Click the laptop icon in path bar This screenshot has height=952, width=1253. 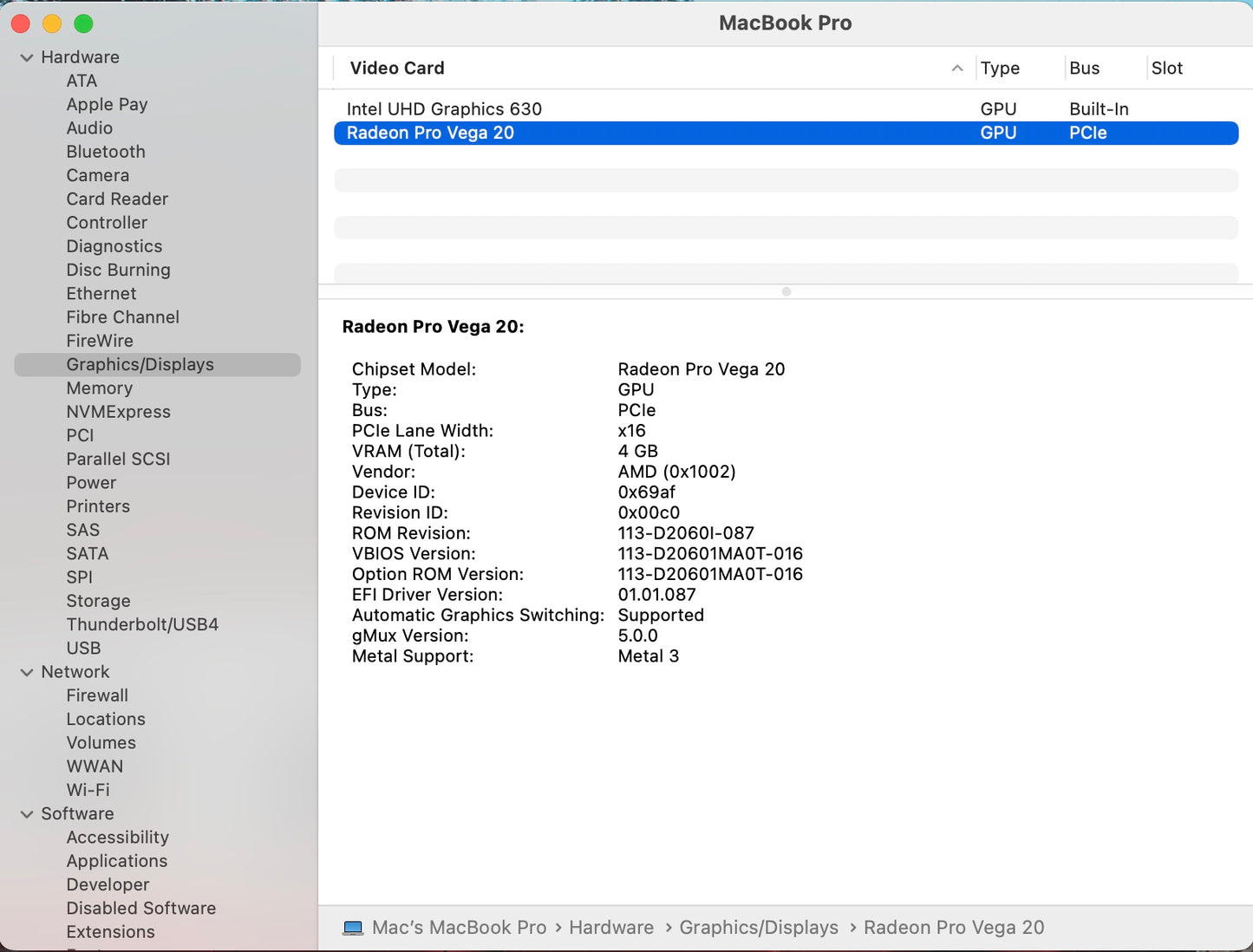(353, 928)
